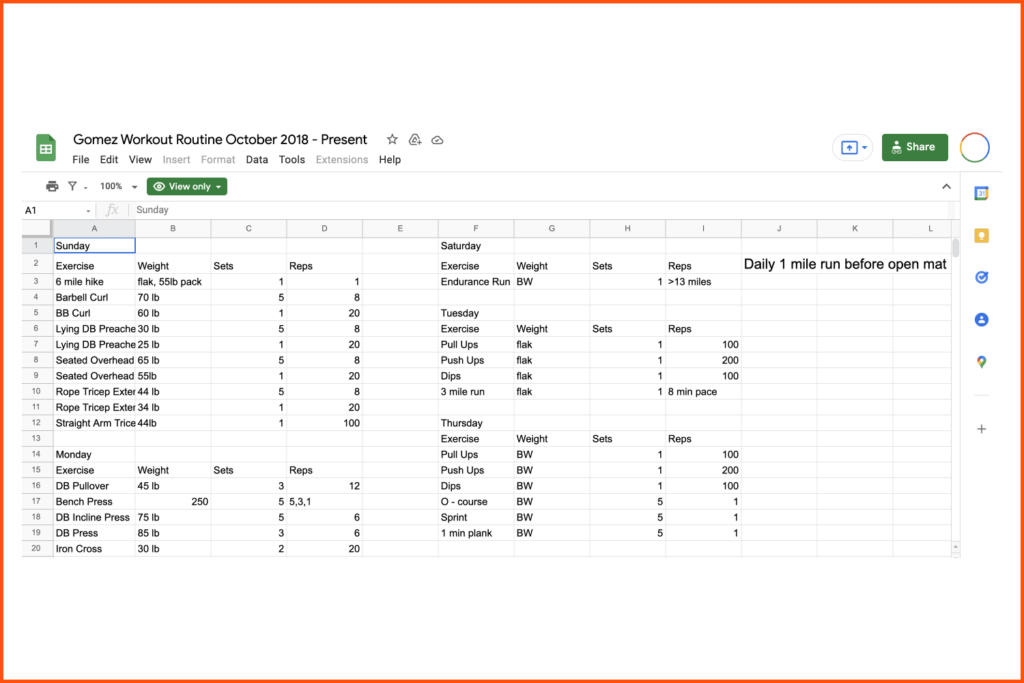Print the spreadsheet using the printer icon
Screen dimensions: 1024x683
coord(50,186)
